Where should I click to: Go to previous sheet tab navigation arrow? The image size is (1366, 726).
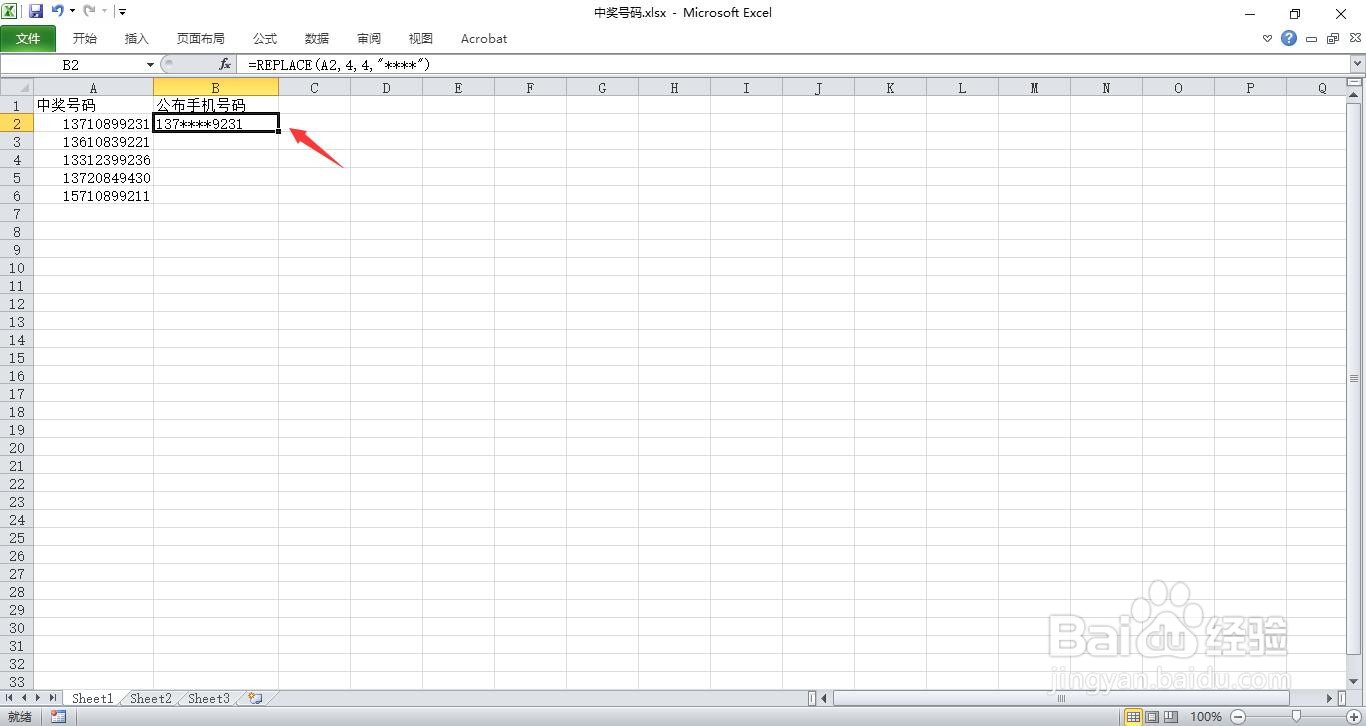(24, 698)
